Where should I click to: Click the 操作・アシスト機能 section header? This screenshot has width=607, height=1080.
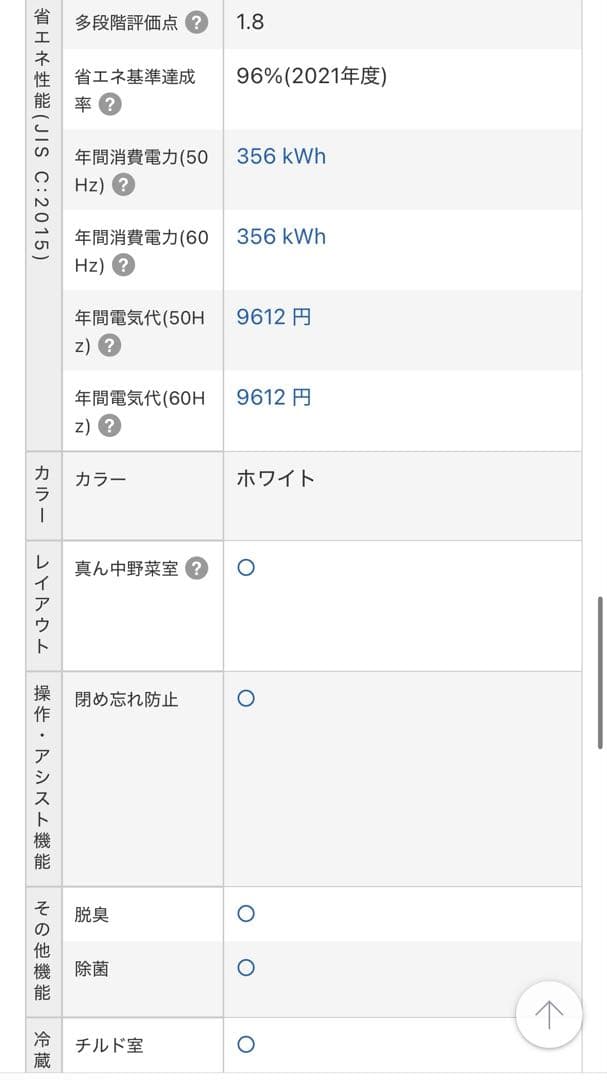point(41,770)
